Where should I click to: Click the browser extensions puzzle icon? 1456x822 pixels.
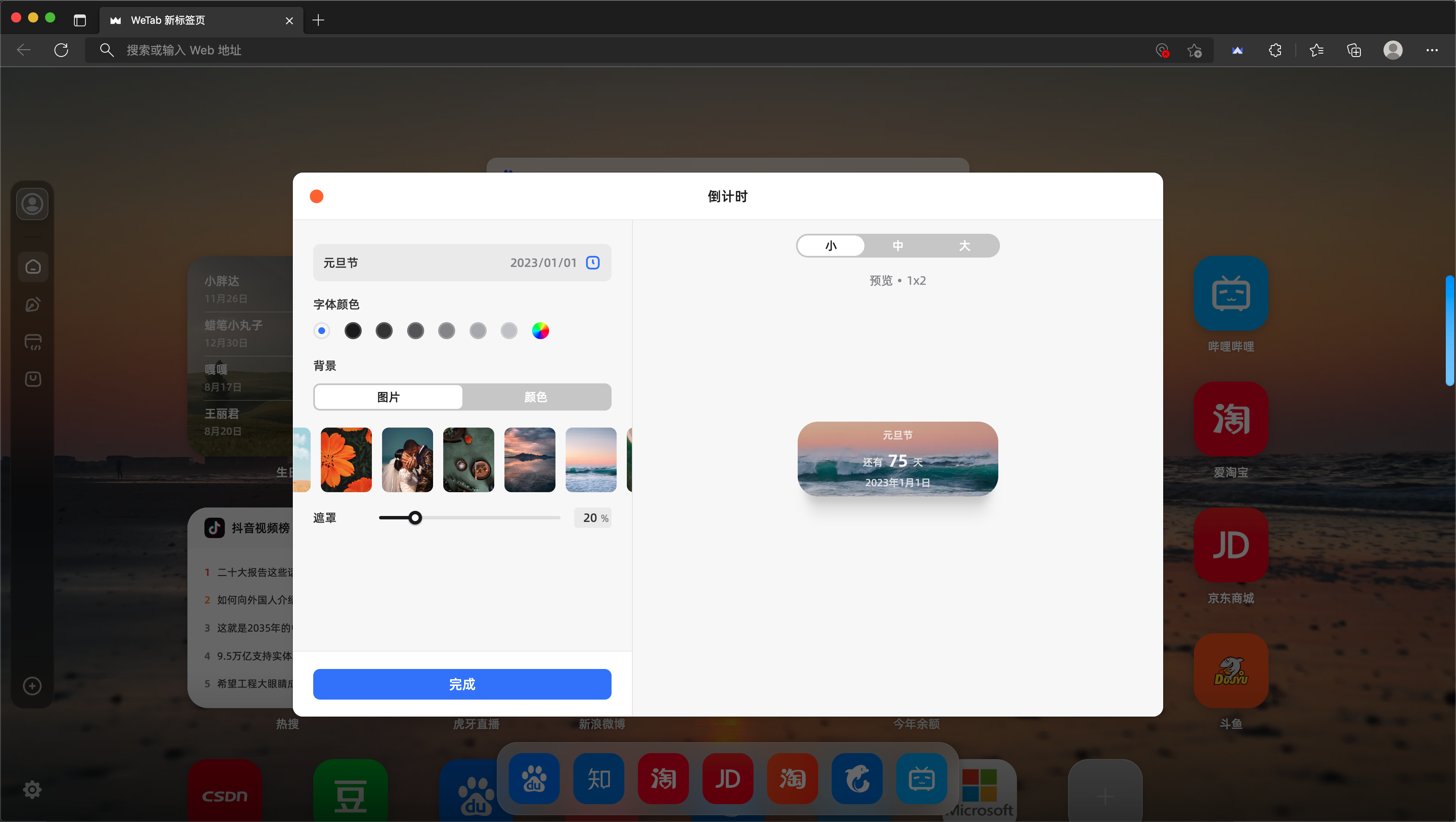(x=1275, y=50)
